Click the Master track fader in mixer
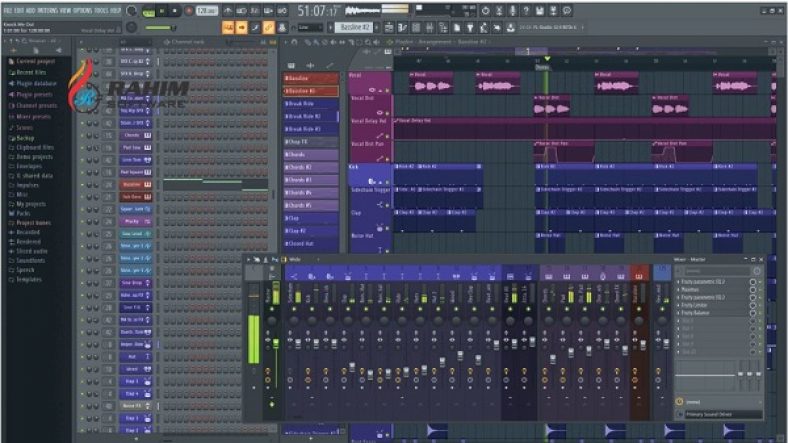The height and width of the screenshot is (443, 788). tap(276, 344)
